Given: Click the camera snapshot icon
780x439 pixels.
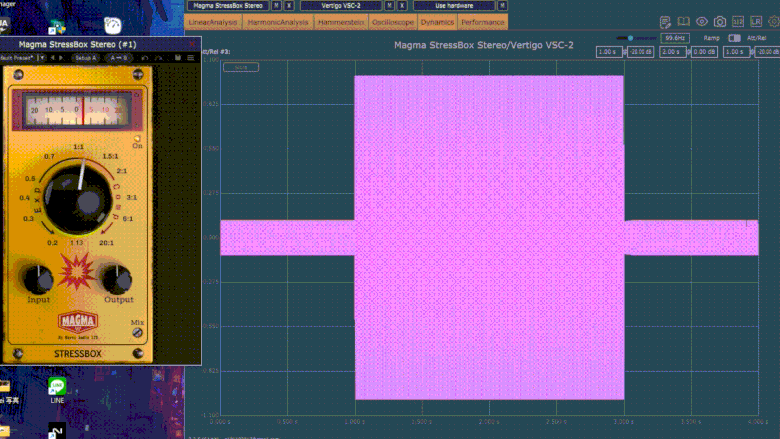Looking at the screenshot, I should [720, 22].
